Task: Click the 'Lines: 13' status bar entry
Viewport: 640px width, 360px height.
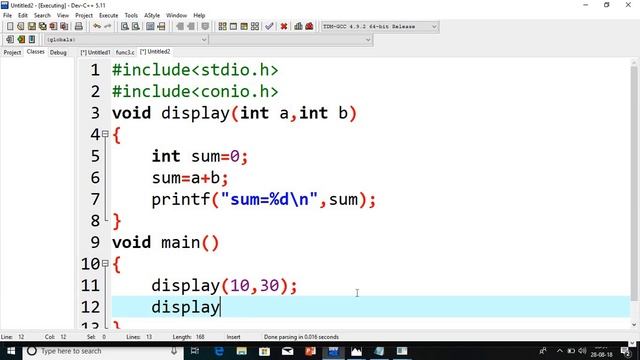Action: [139, 337]
